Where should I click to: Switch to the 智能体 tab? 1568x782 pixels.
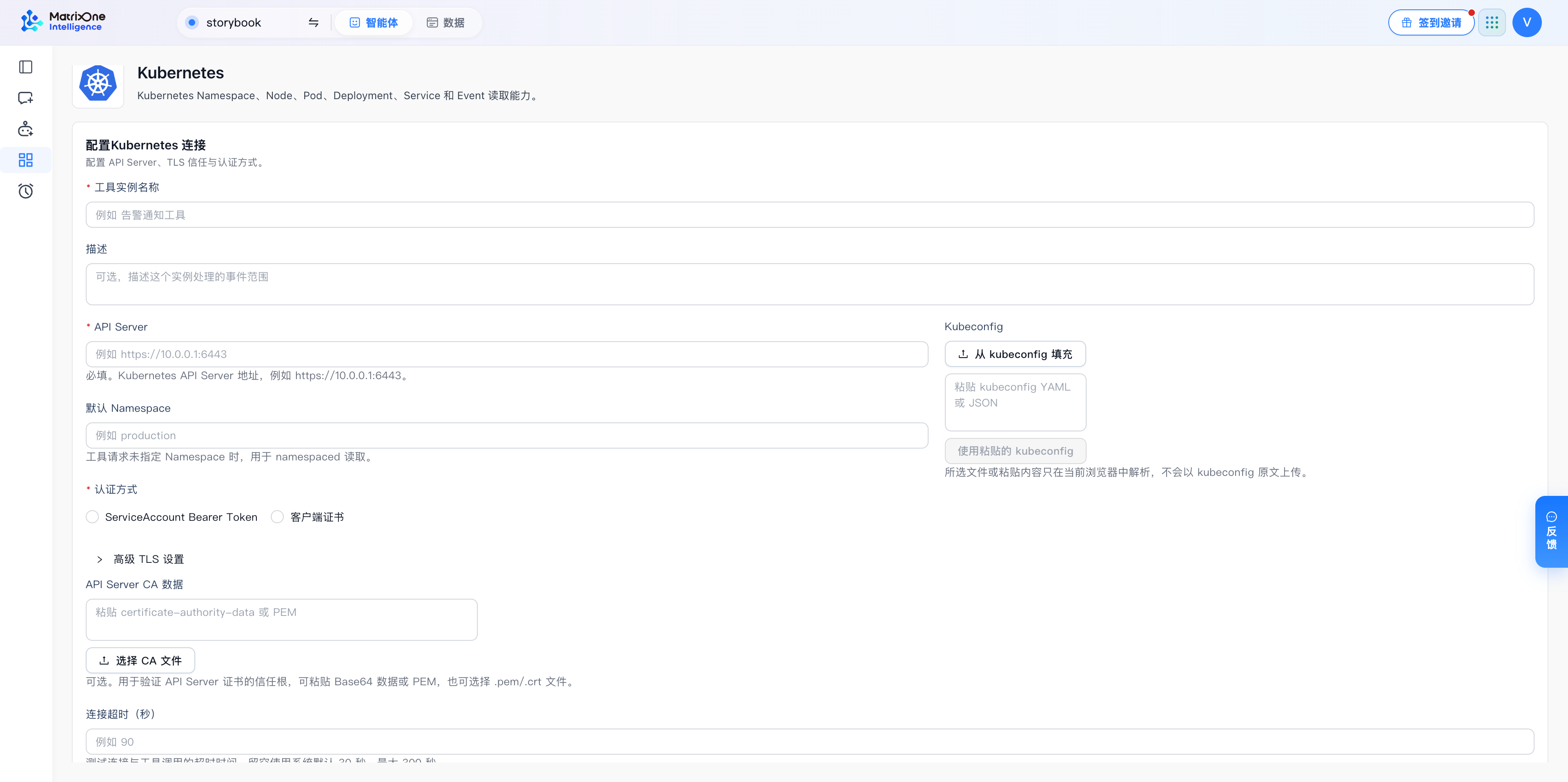[x=374, y=22]
